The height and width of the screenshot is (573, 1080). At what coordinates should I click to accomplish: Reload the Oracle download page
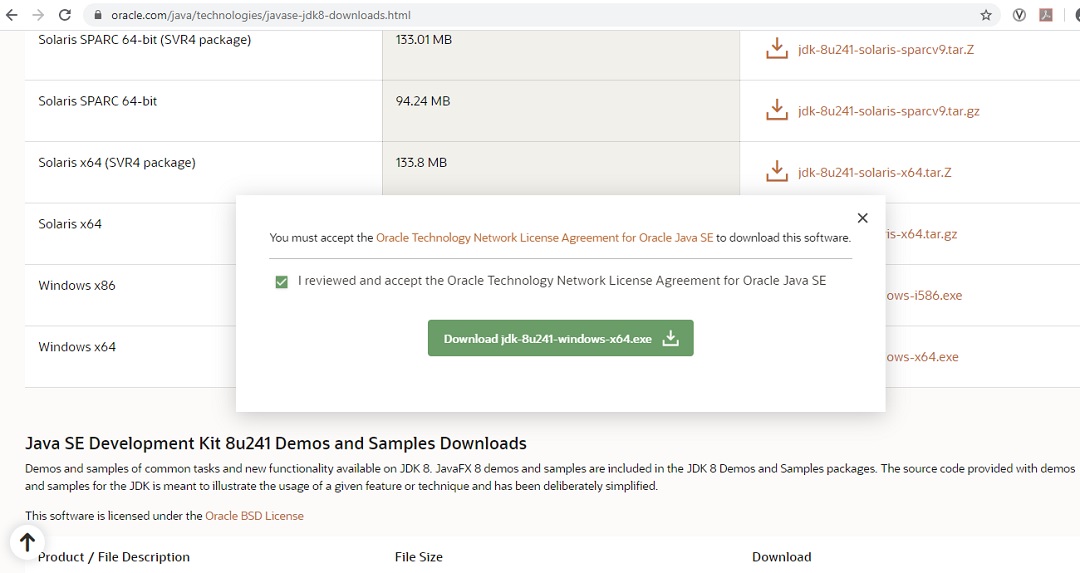[65, 14]
